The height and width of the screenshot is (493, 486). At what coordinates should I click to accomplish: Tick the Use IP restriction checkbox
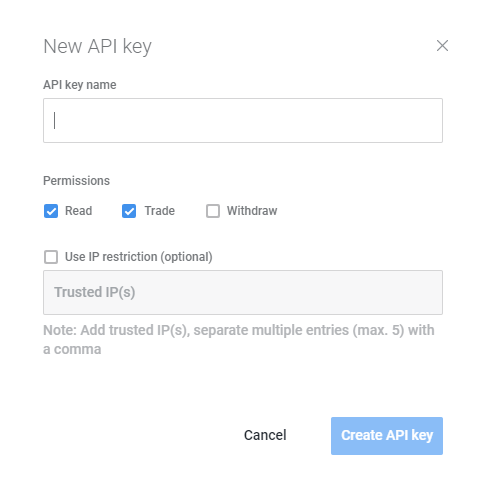point(51,257)
